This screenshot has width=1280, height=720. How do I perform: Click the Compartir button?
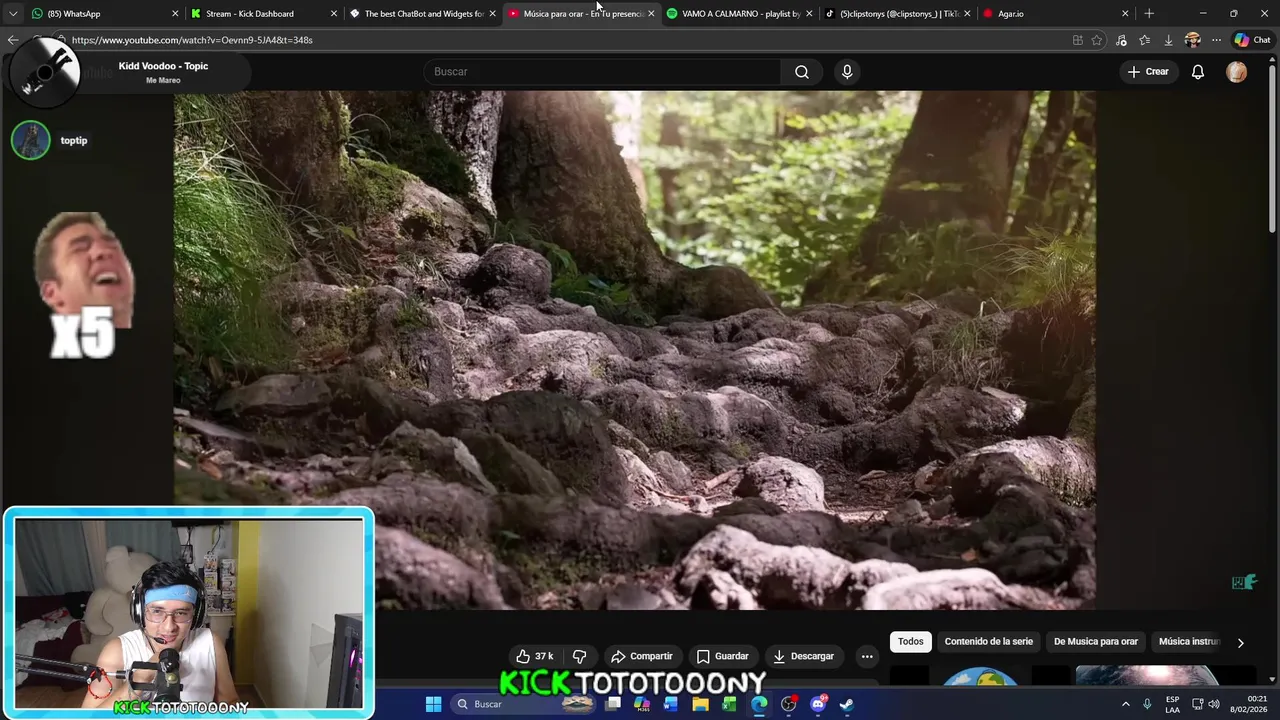pyautogui.click(x=641, y=656)
